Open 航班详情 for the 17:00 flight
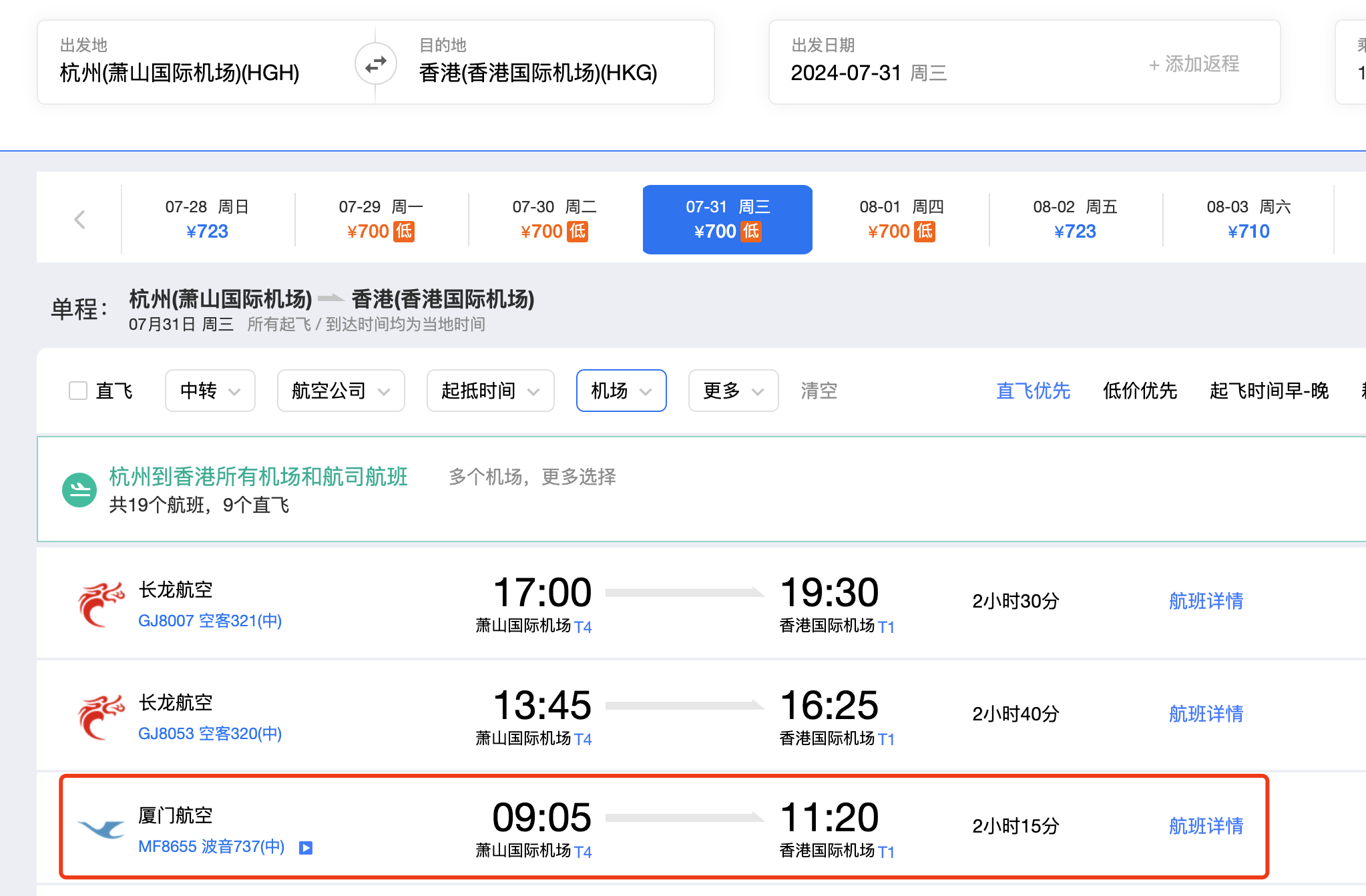Image resolution: width=1366 pixels, height=896 pixels. (x=1206, y=601)
